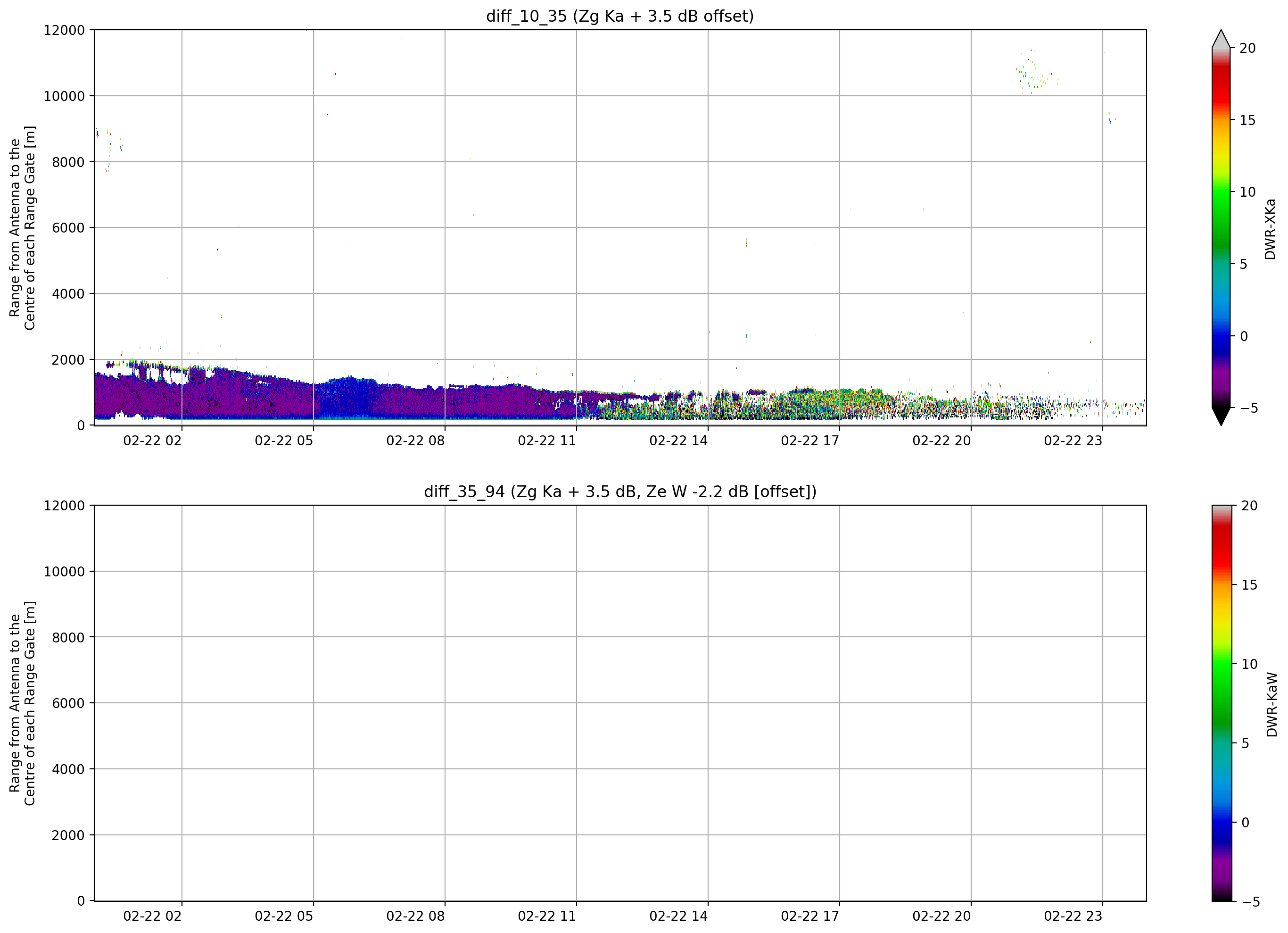Image resolution: width=1288 pixels, height=933 pixels.
Task: Click the 'DWR-KaW' colorbar label
Action: click(1271, 705)
